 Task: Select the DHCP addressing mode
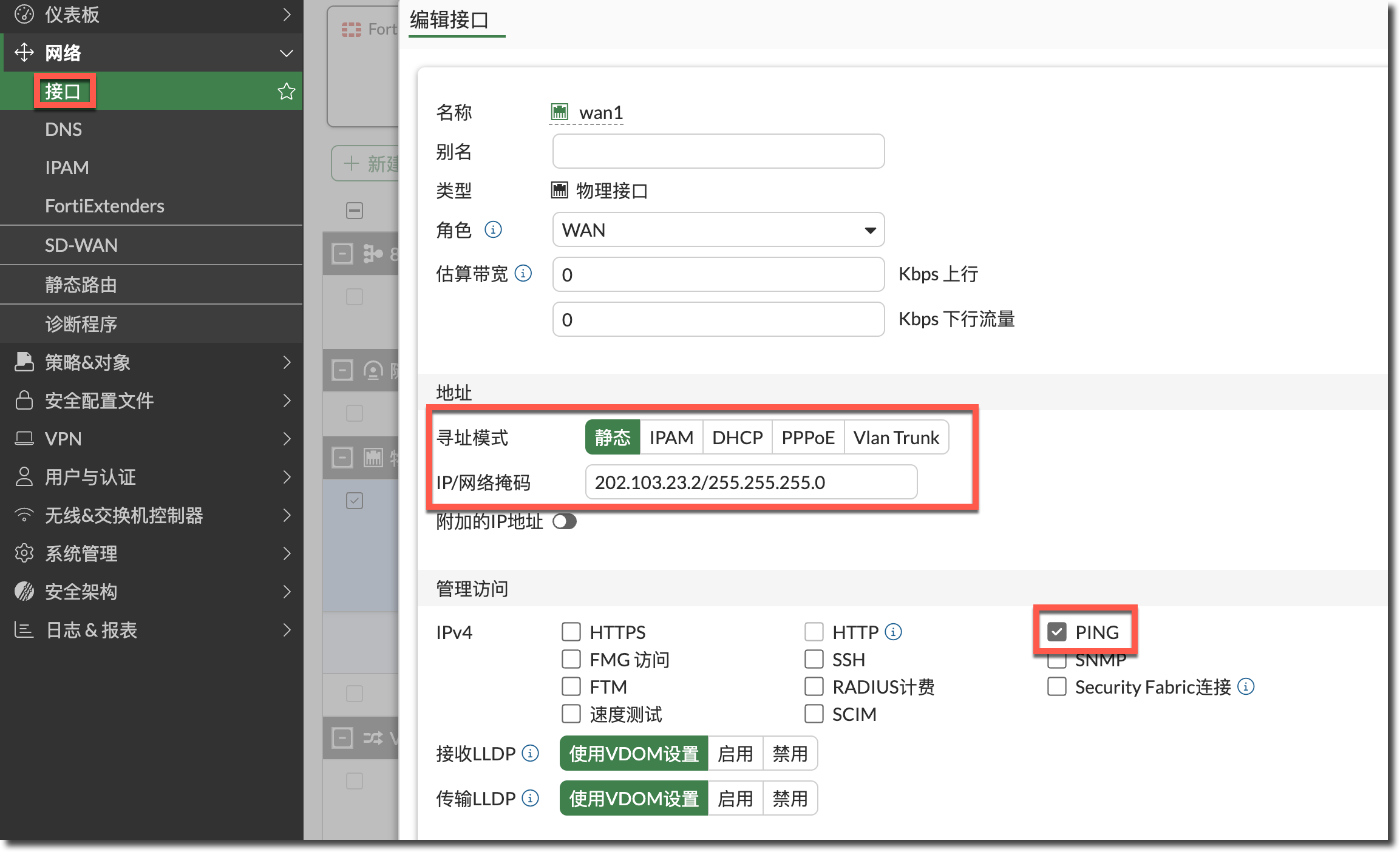click(x=737, y=438)
